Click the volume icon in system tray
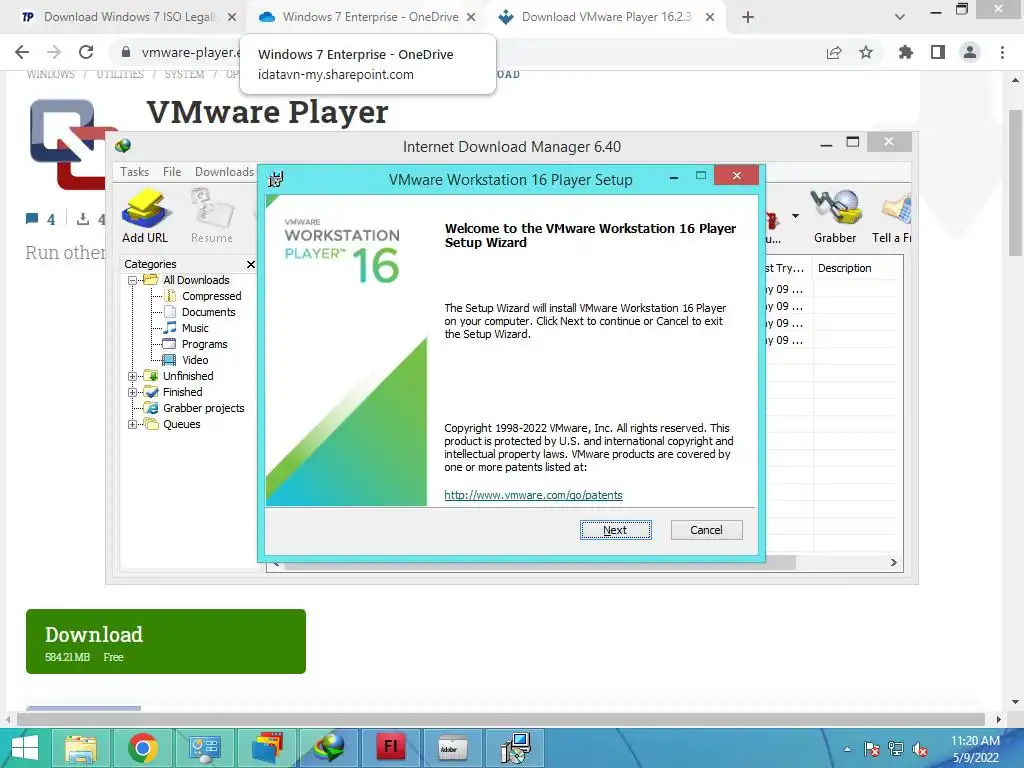This screenshot has width=1024, height=768. coord(920,750)
